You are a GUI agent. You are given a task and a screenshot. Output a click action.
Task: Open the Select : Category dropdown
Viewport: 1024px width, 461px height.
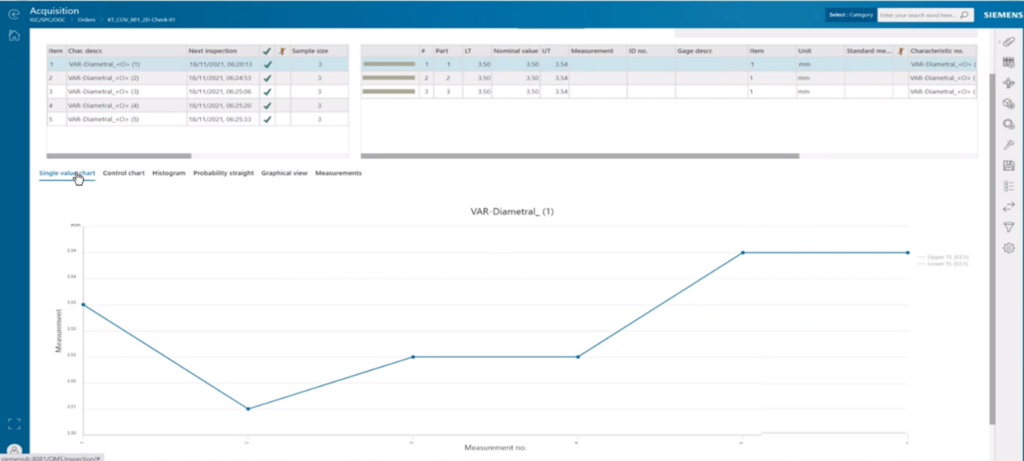click(850, 15)
